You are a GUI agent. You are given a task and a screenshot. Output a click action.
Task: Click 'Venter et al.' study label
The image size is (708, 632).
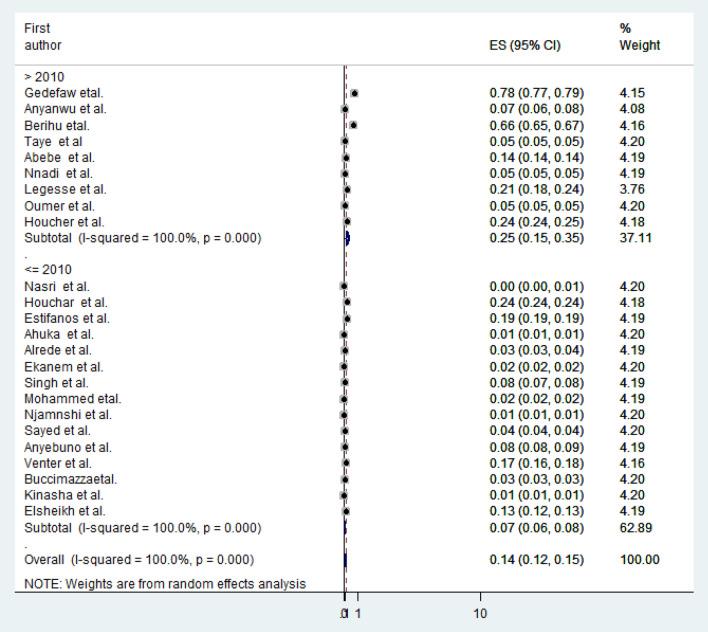click(58, 463)
